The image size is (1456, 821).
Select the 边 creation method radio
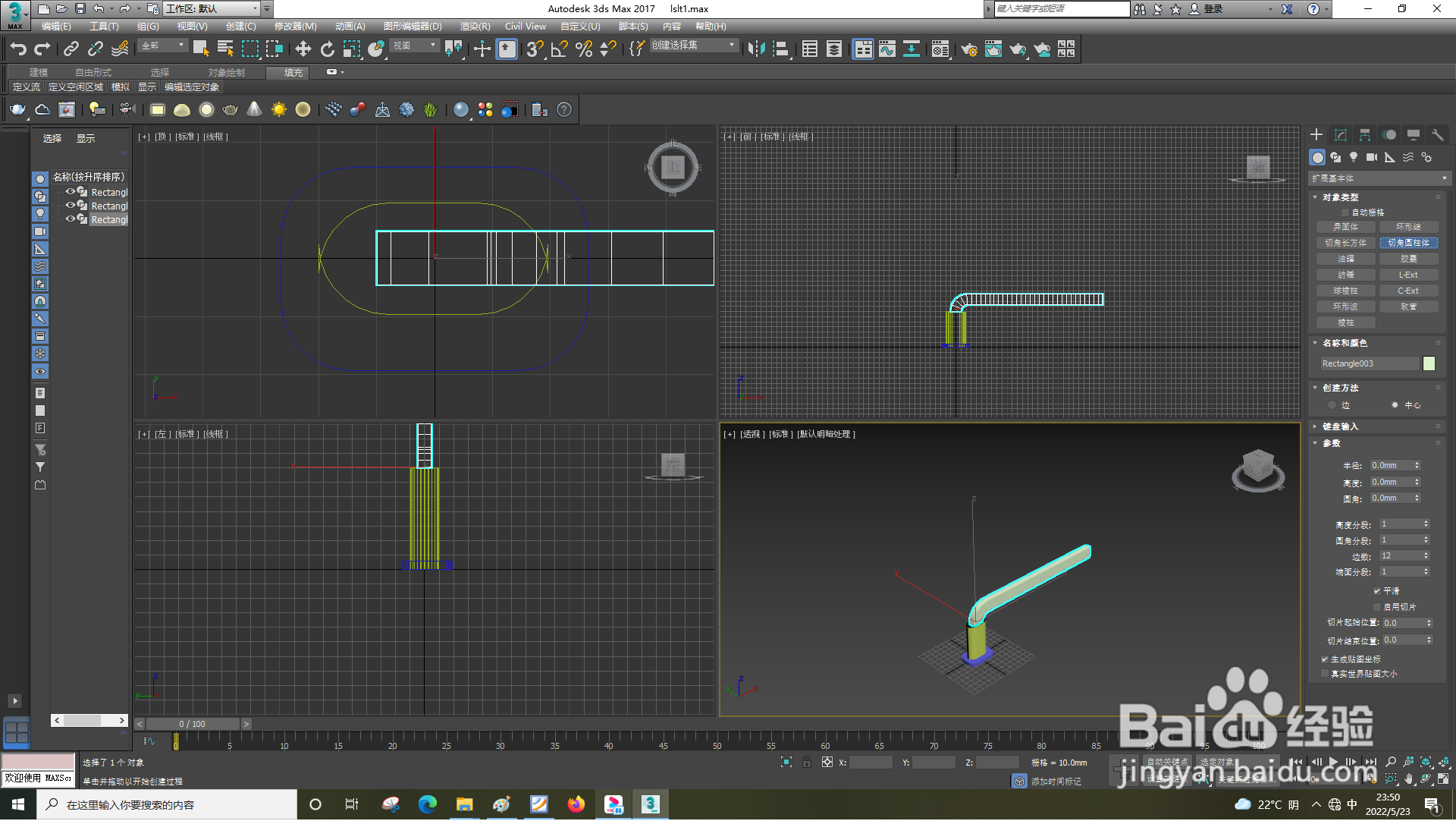[x=1332, y=405]
